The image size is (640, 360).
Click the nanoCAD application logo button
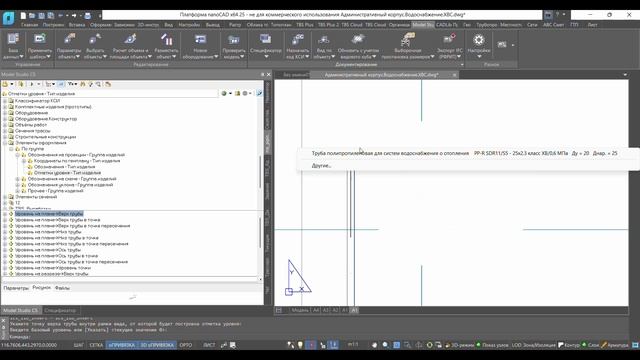coord(8,18)
